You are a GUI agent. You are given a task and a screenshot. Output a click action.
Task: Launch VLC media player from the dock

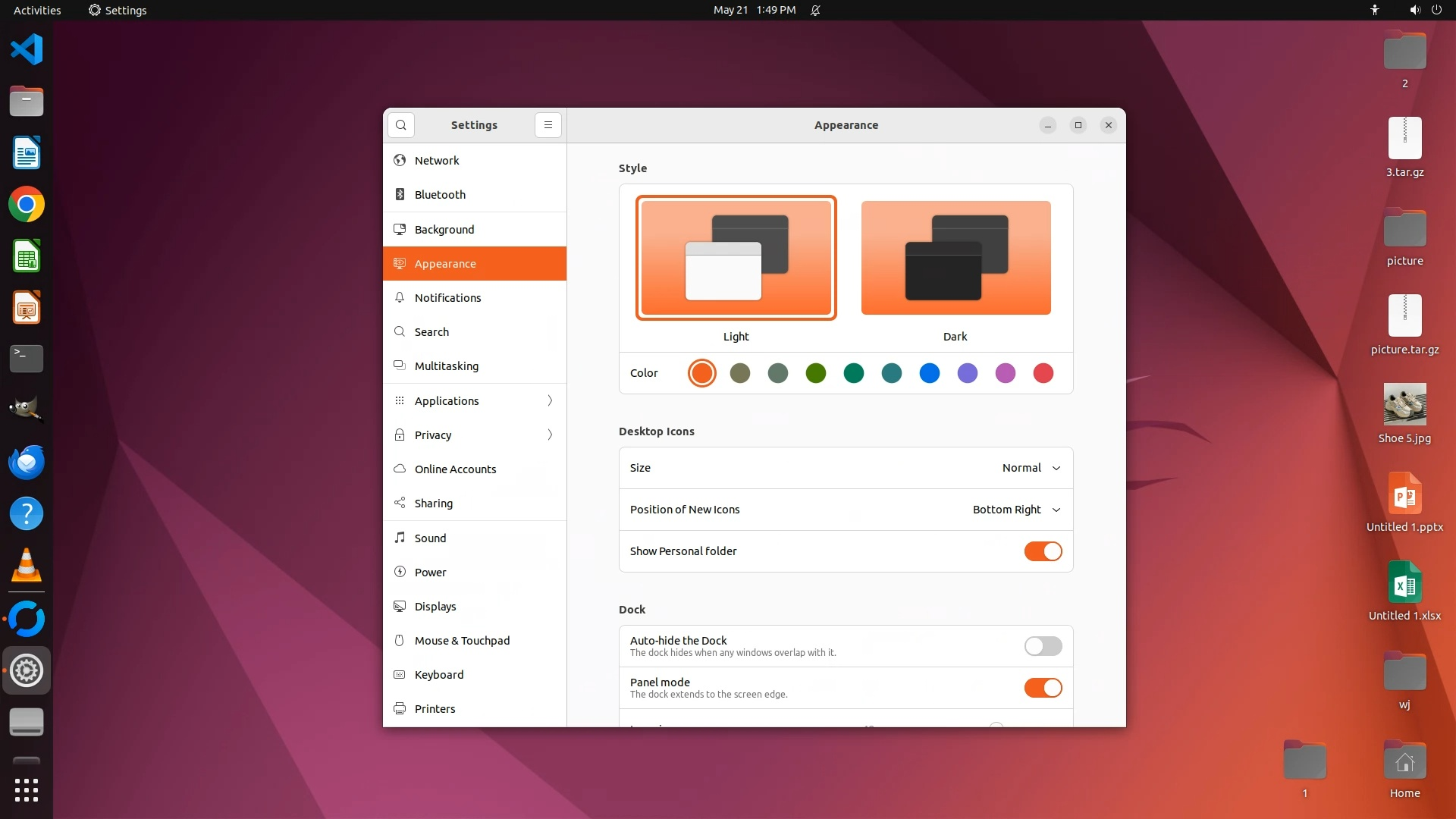(27, 566)
